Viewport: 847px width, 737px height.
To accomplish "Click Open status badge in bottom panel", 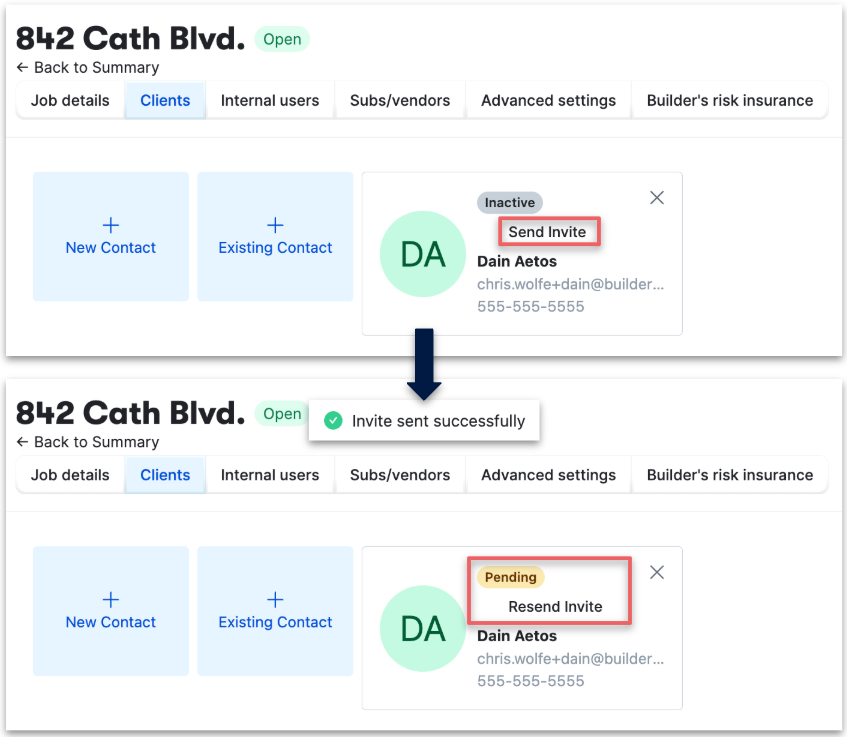I will pyautogui.click(x=281, y=413).
